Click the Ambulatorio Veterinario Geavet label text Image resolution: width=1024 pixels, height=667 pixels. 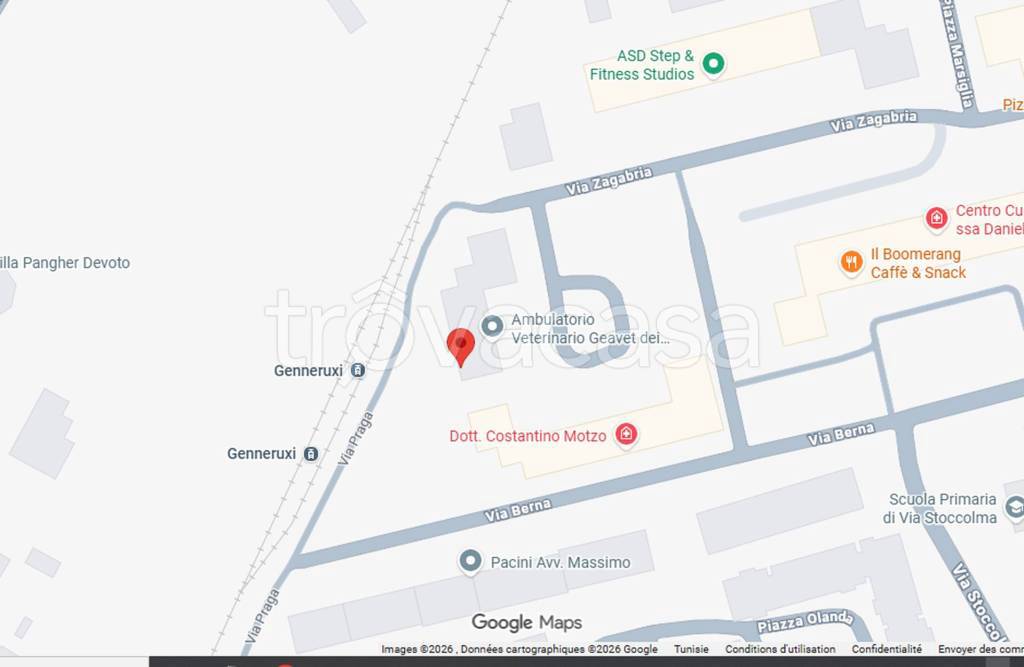[590, 329]
